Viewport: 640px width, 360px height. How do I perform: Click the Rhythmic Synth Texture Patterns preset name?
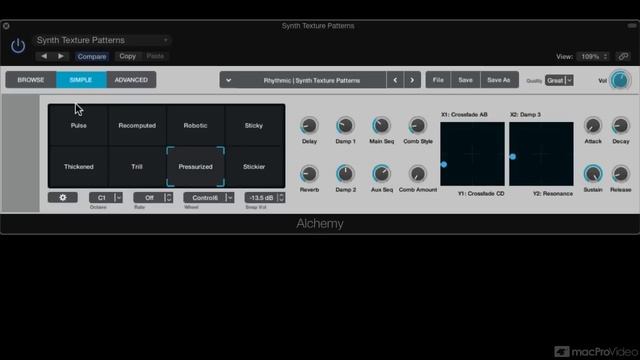point(312,80)
